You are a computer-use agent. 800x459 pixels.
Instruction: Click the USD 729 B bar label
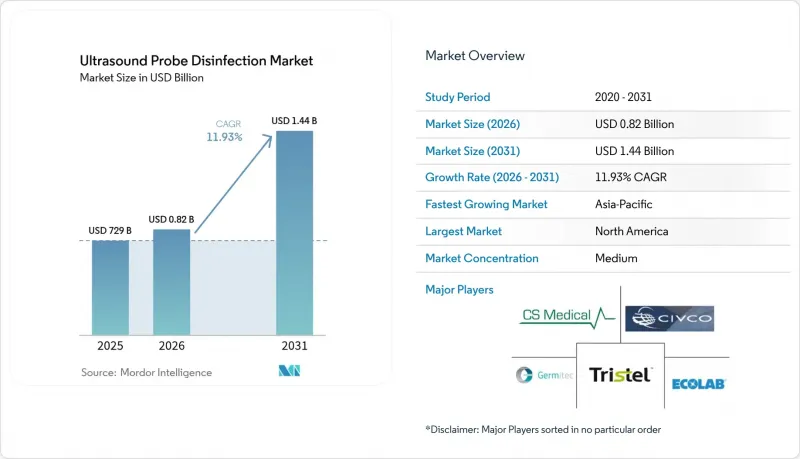110,231
